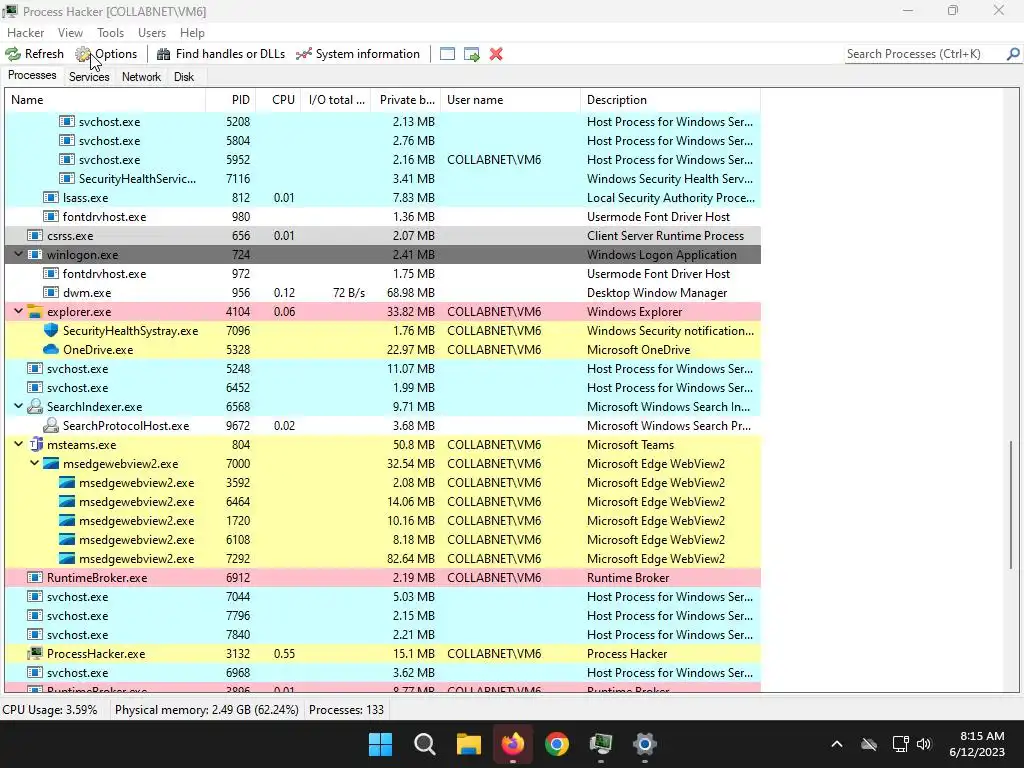Open the Help menu

click(192, 33)
